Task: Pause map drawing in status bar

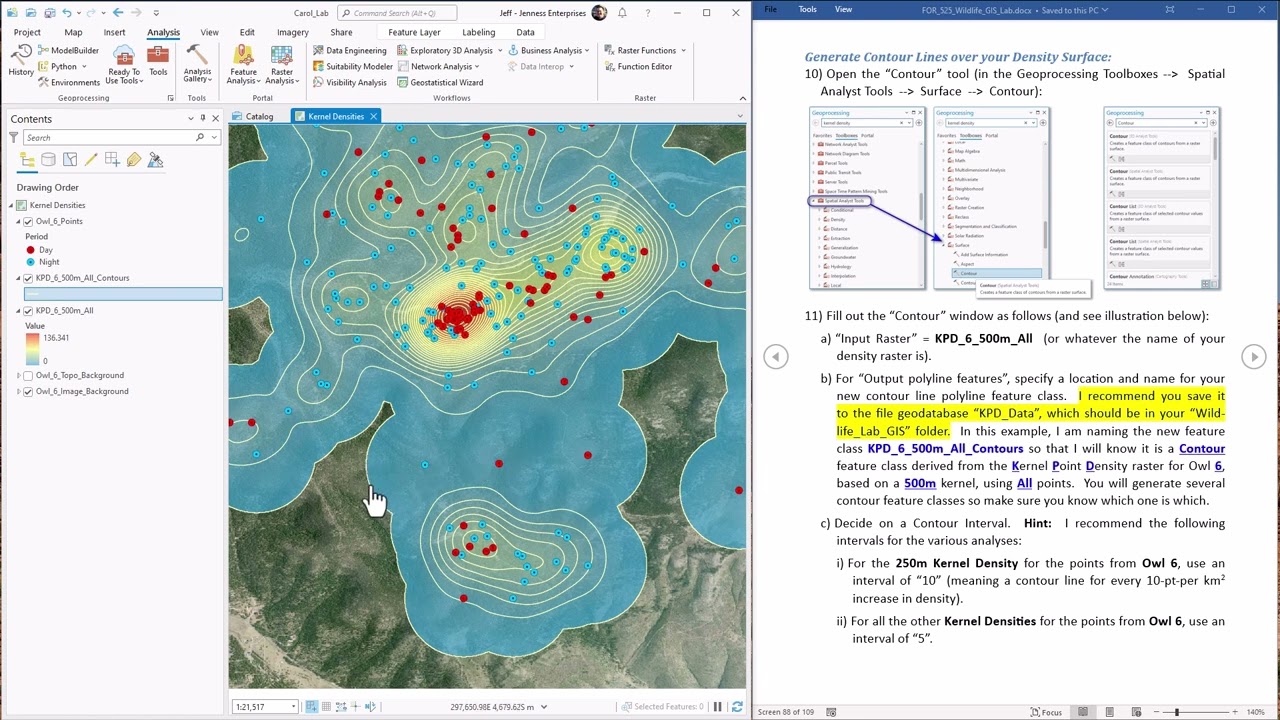Action: click(717, 707)
